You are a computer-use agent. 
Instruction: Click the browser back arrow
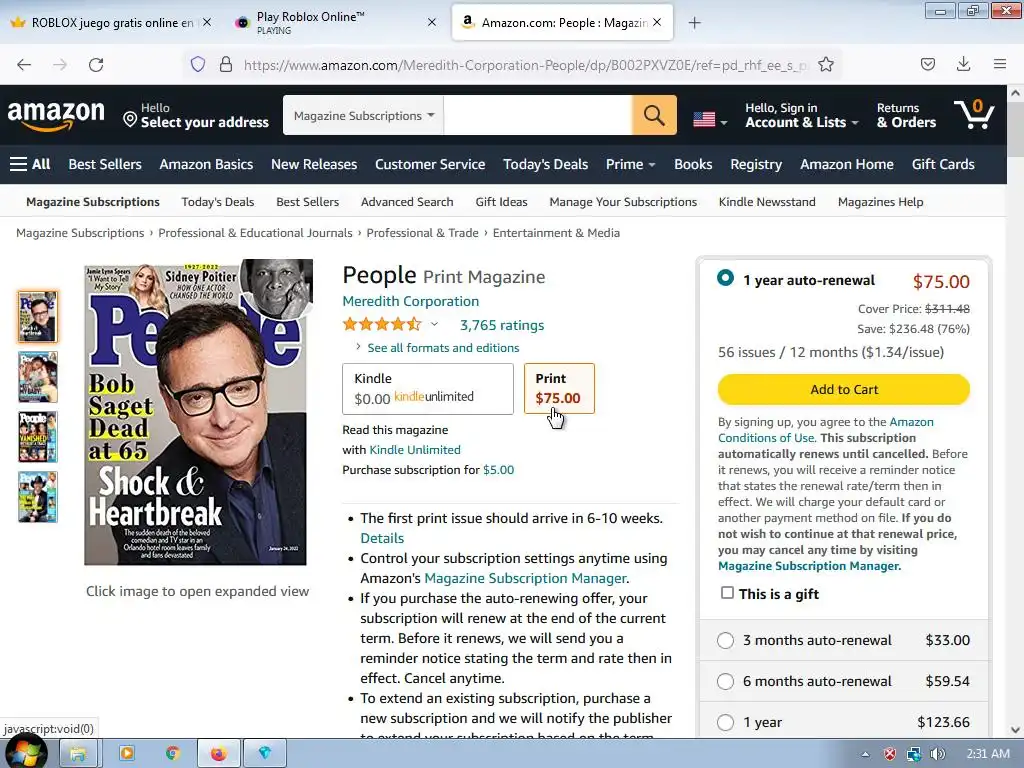pyautogui.click(x=24, y=65)
